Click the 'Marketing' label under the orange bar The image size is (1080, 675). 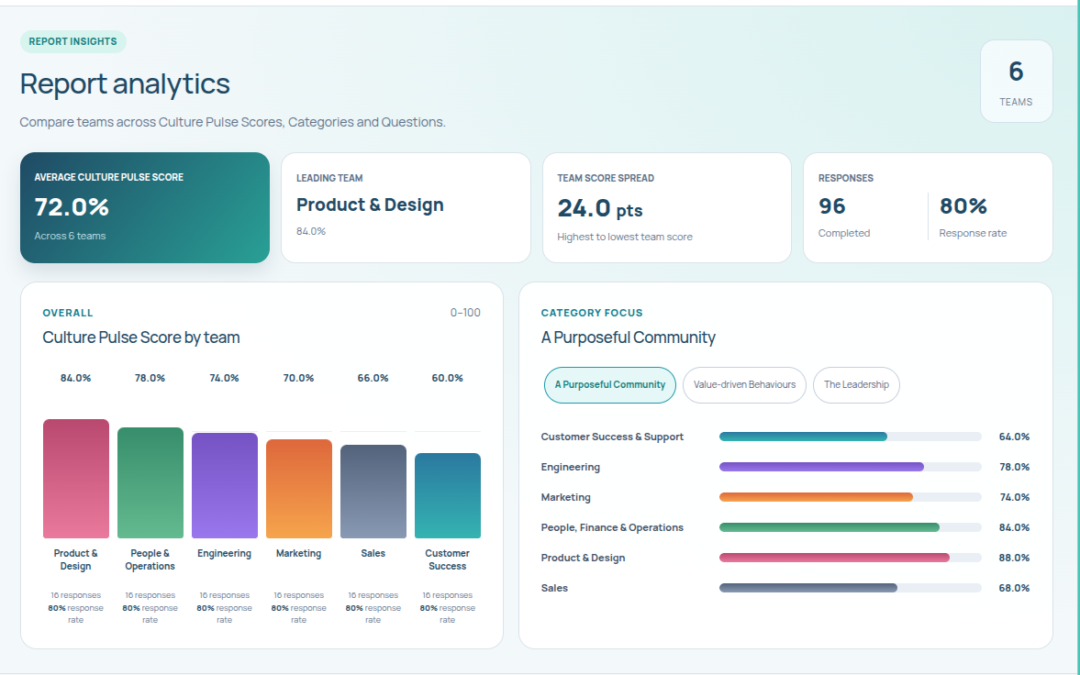(x=299, y=553)
